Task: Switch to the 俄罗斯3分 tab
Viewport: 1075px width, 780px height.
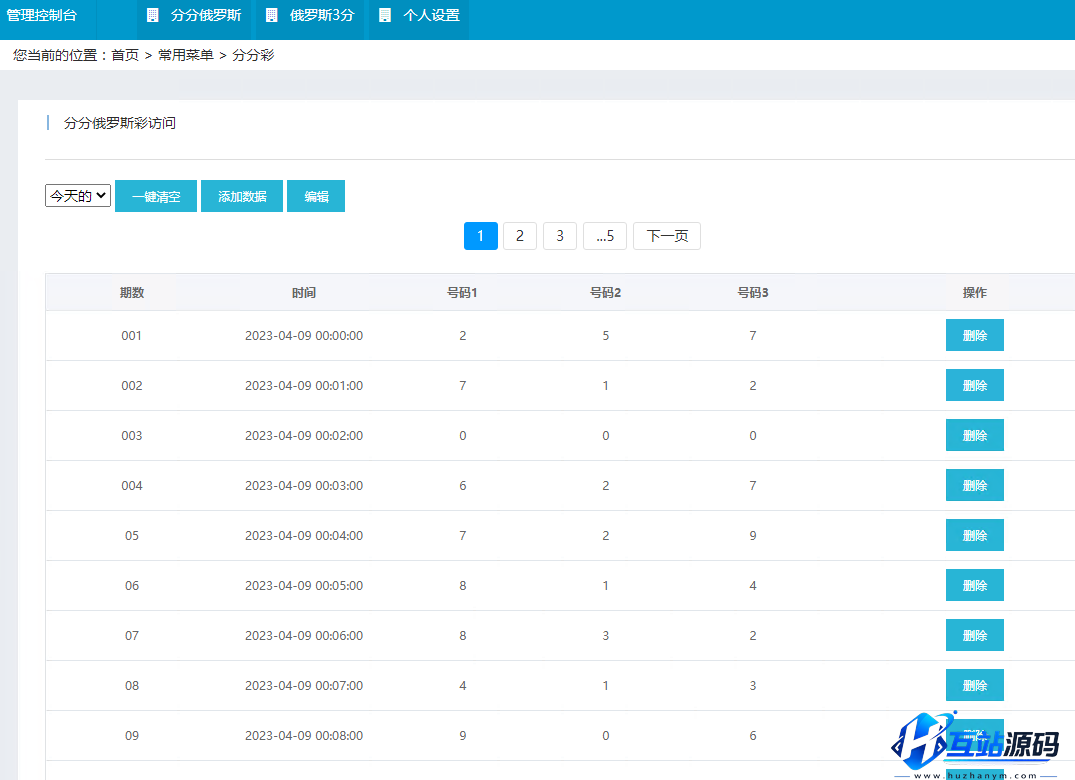Action: click(322, 16)
